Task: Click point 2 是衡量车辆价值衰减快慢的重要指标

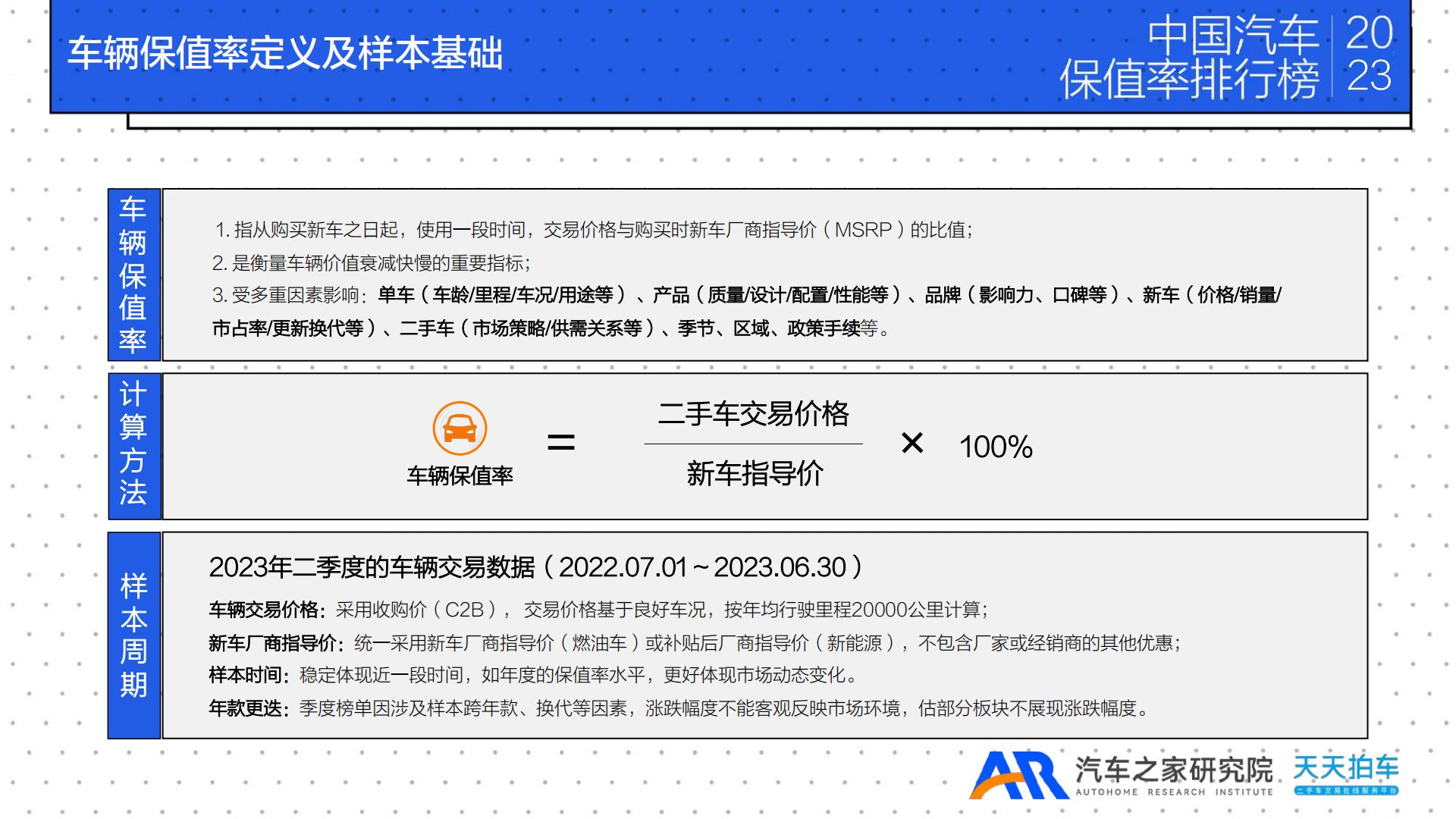Action: [x=372, y=263]
